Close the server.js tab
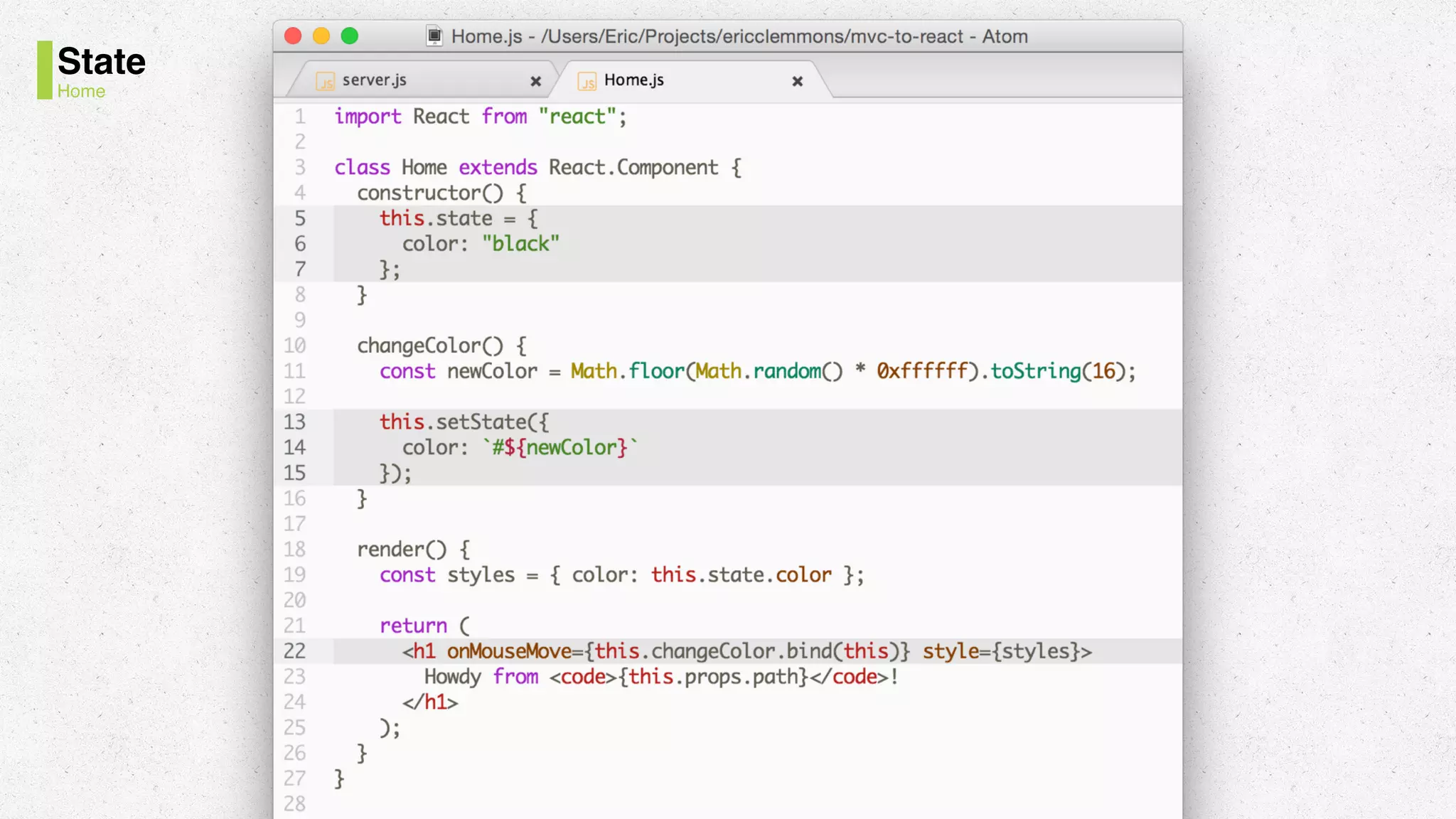Viewport: 1456px width, 819px height. point(536,82)
